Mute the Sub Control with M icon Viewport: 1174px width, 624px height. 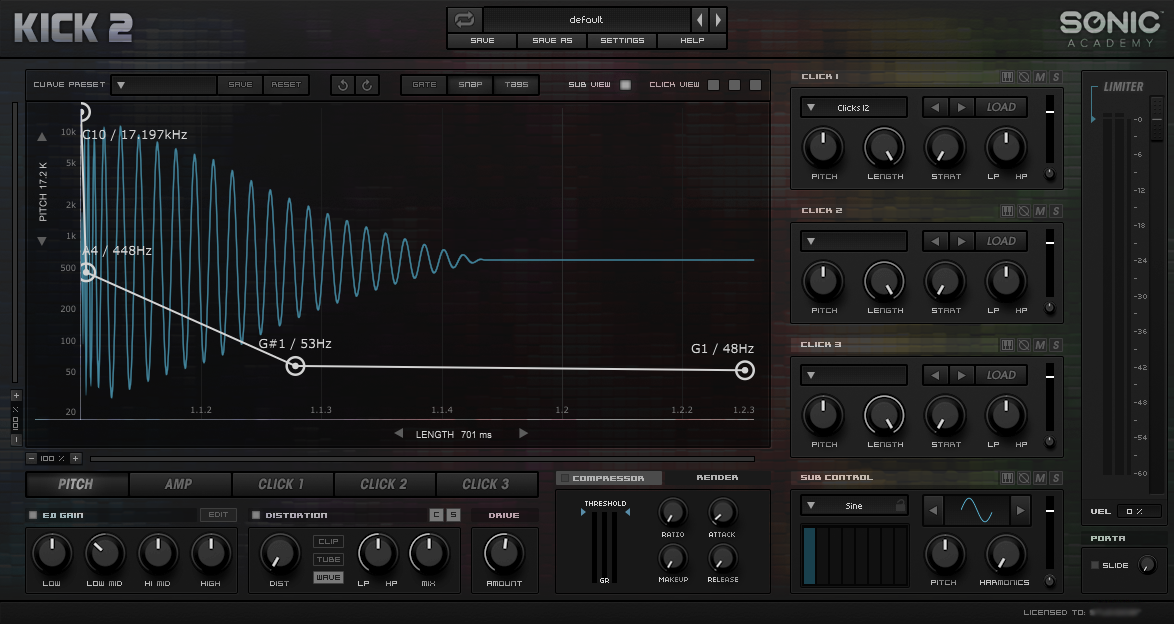(1040, 478)
